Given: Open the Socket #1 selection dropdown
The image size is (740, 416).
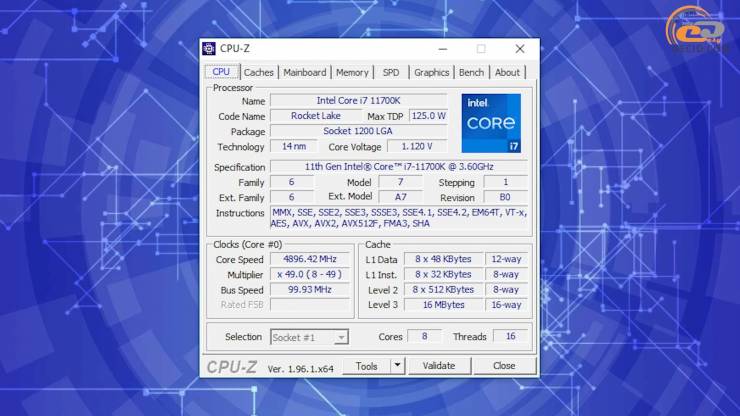Looking at the screenshot, I should [x=310, y=337].
